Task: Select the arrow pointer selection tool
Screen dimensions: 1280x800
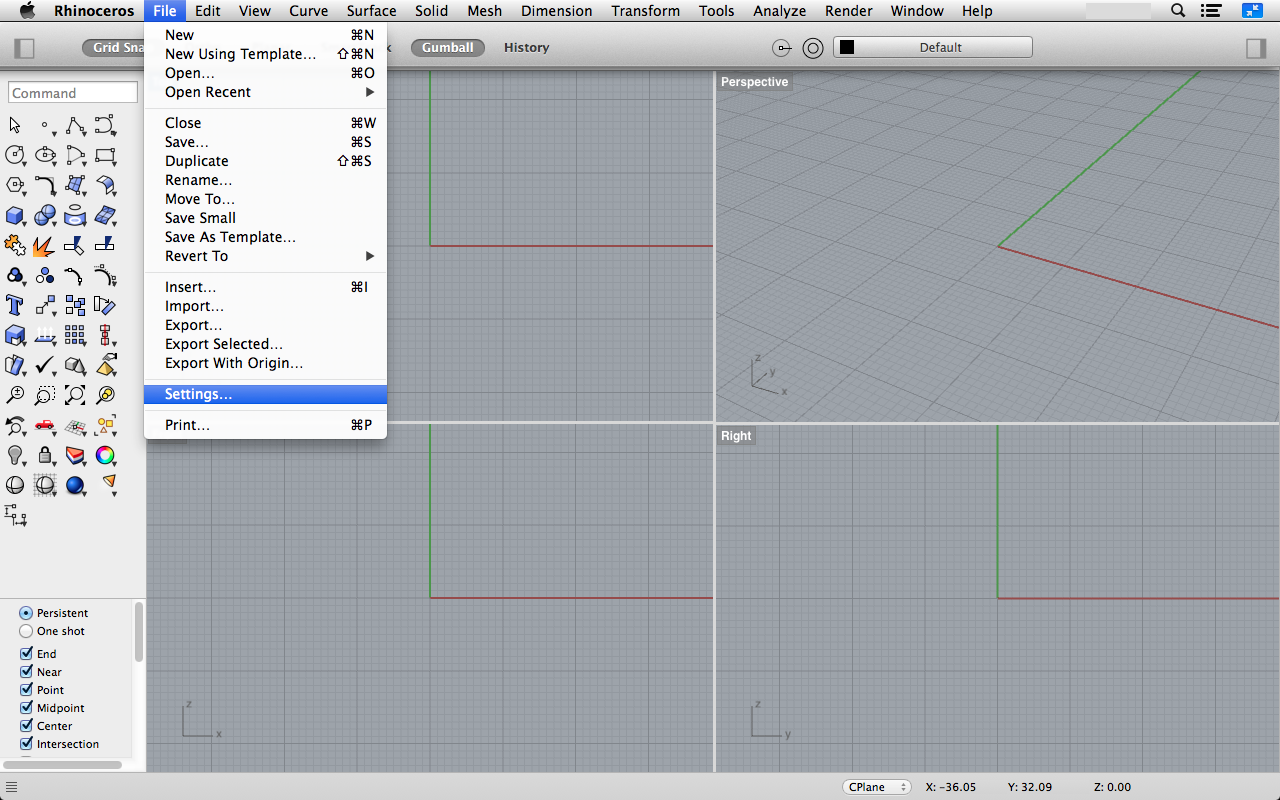Action: (x=15, y=125)
